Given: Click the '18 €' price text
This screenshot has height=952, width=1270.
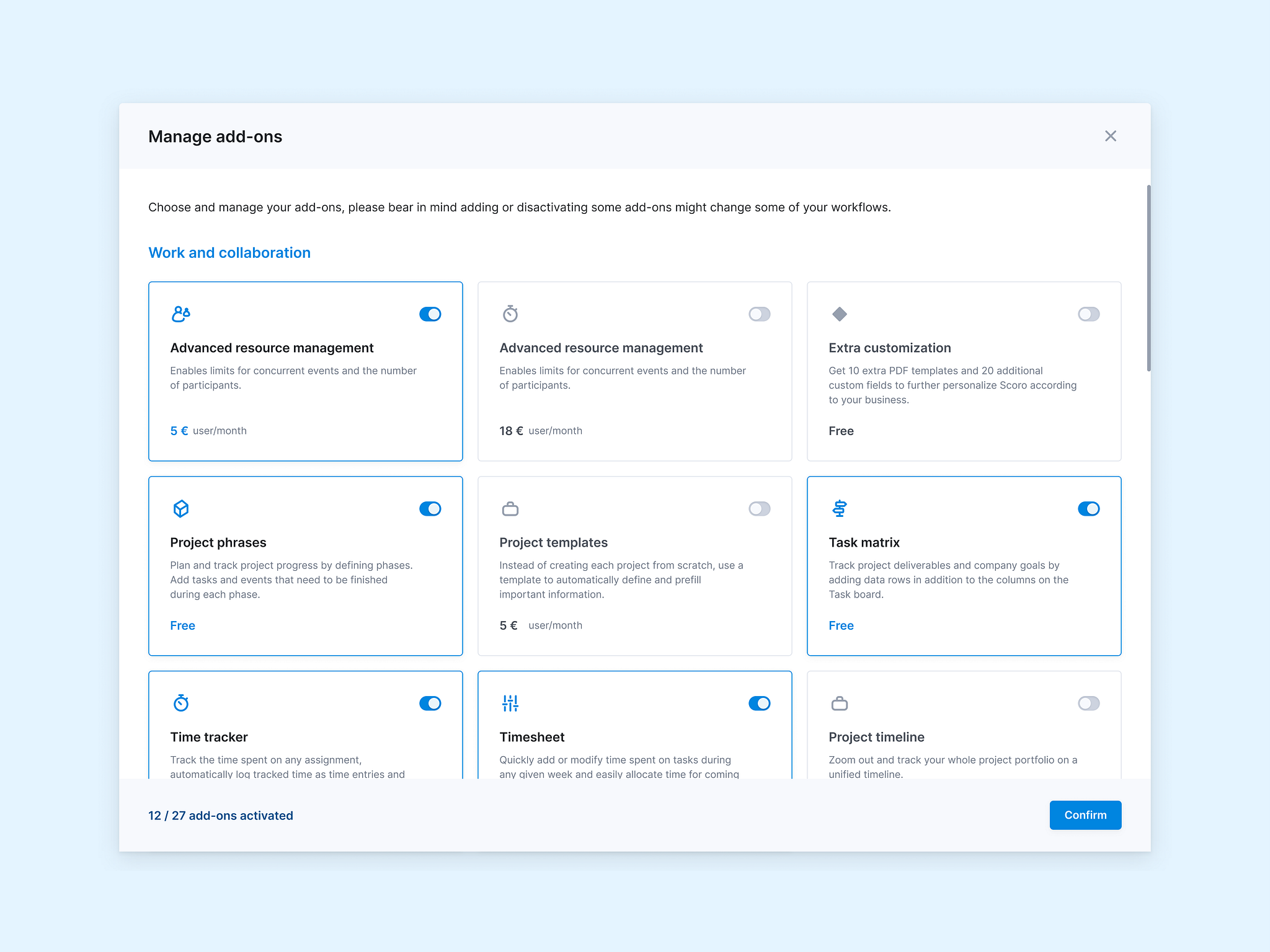Looking at the screenshot, I should pyautogui.click(x=511, y=431).
